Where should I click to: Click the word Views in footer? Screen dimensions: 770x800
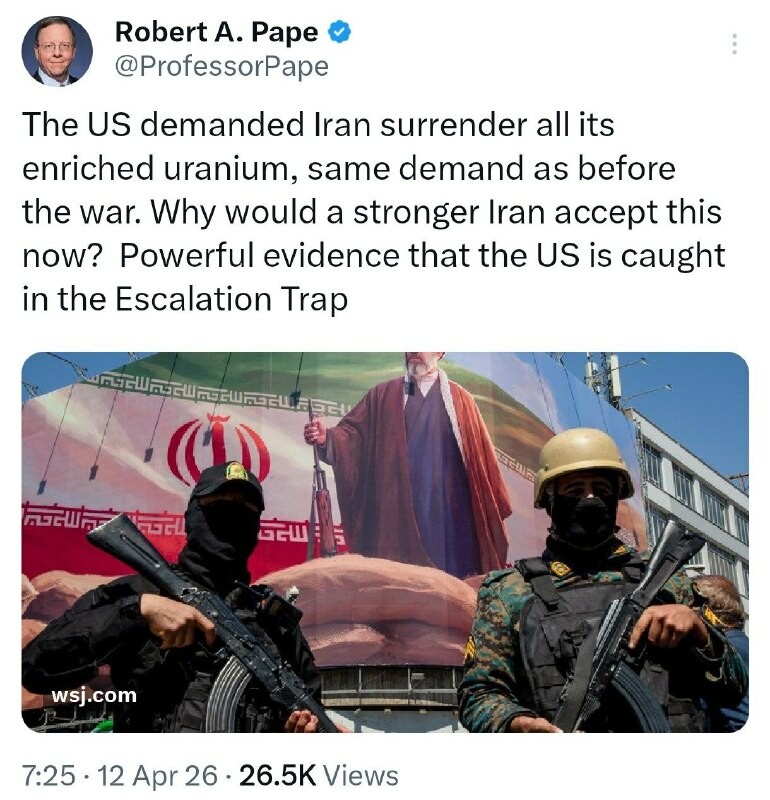(x=361, y=775)
